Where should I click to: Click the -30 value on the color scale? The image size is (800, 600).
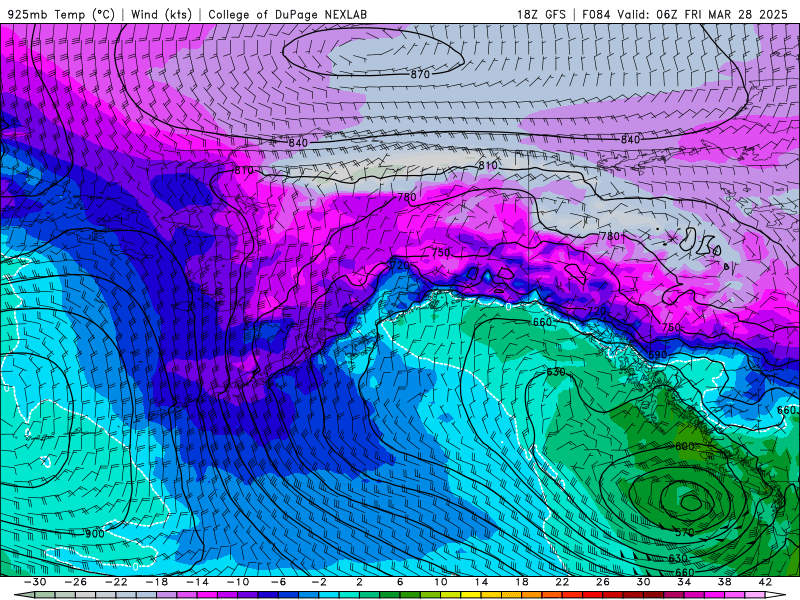point(35,582)
